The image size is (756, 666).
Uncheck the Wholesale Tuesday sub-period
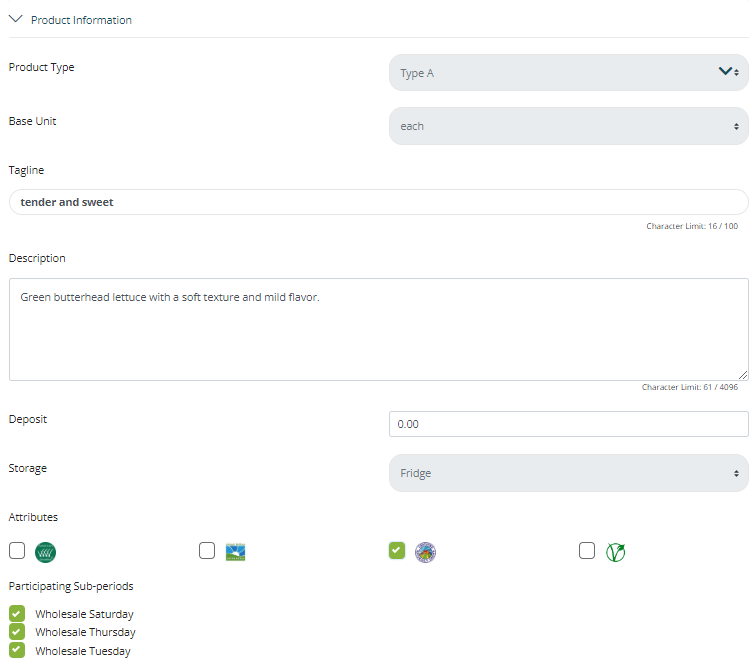tap(17, 650)
